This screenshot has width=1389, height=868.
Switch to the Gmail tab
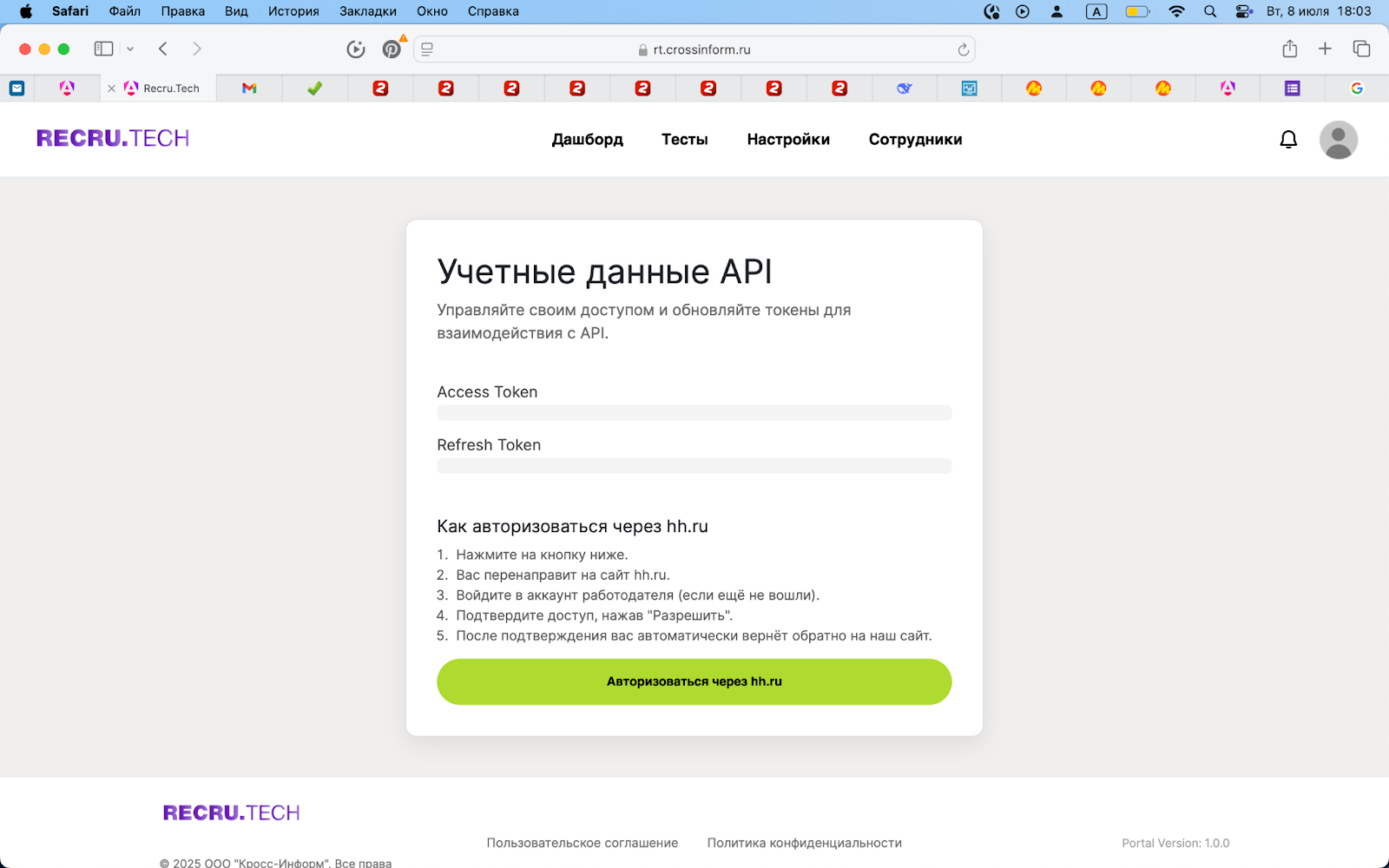(249, 88)
